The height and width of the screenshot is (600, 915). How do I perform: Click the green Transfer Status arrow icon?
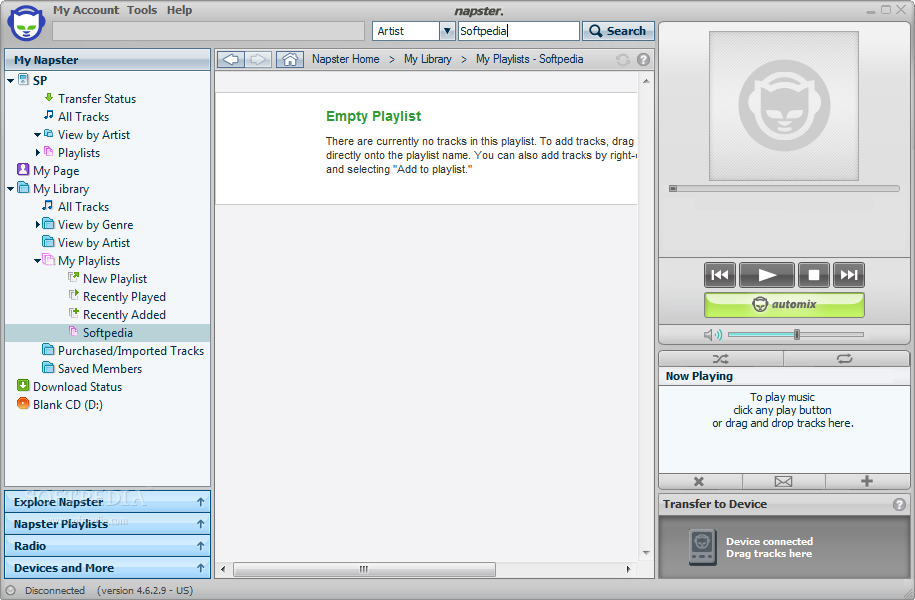[x=49, y=97]
